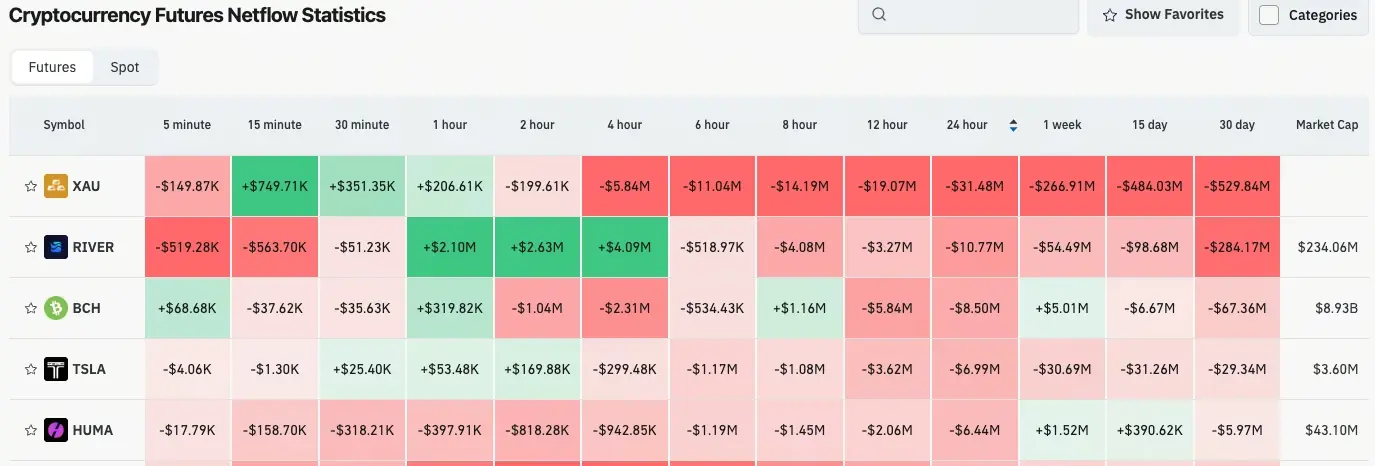Image resolution: width=1375 pixels, height=466 pixels.
Task: Sort by the 15 minute column
Action: pos(274,125)
